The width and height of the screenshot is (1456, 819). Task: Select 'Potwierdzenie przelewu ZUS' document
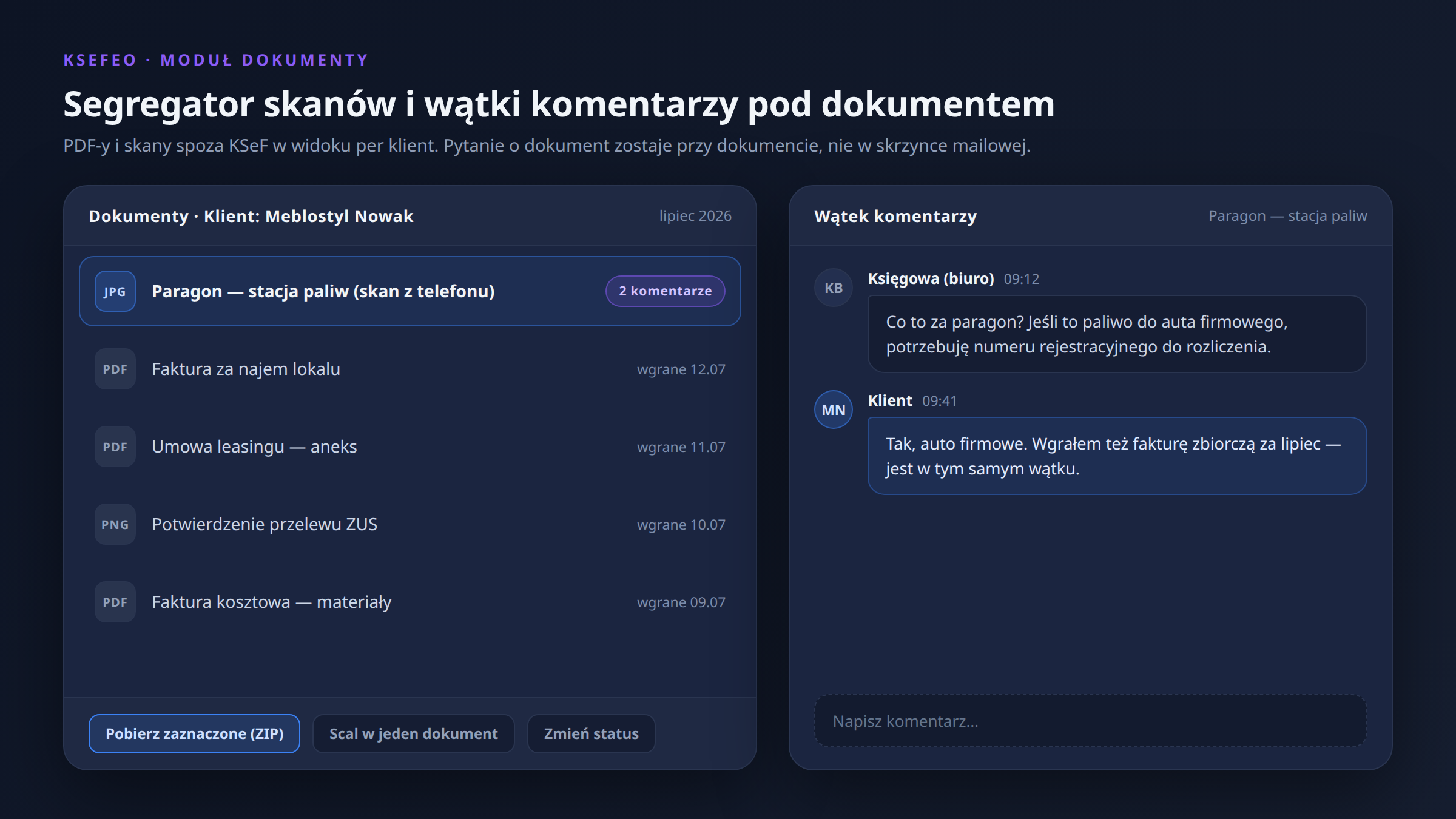[410, 524]
